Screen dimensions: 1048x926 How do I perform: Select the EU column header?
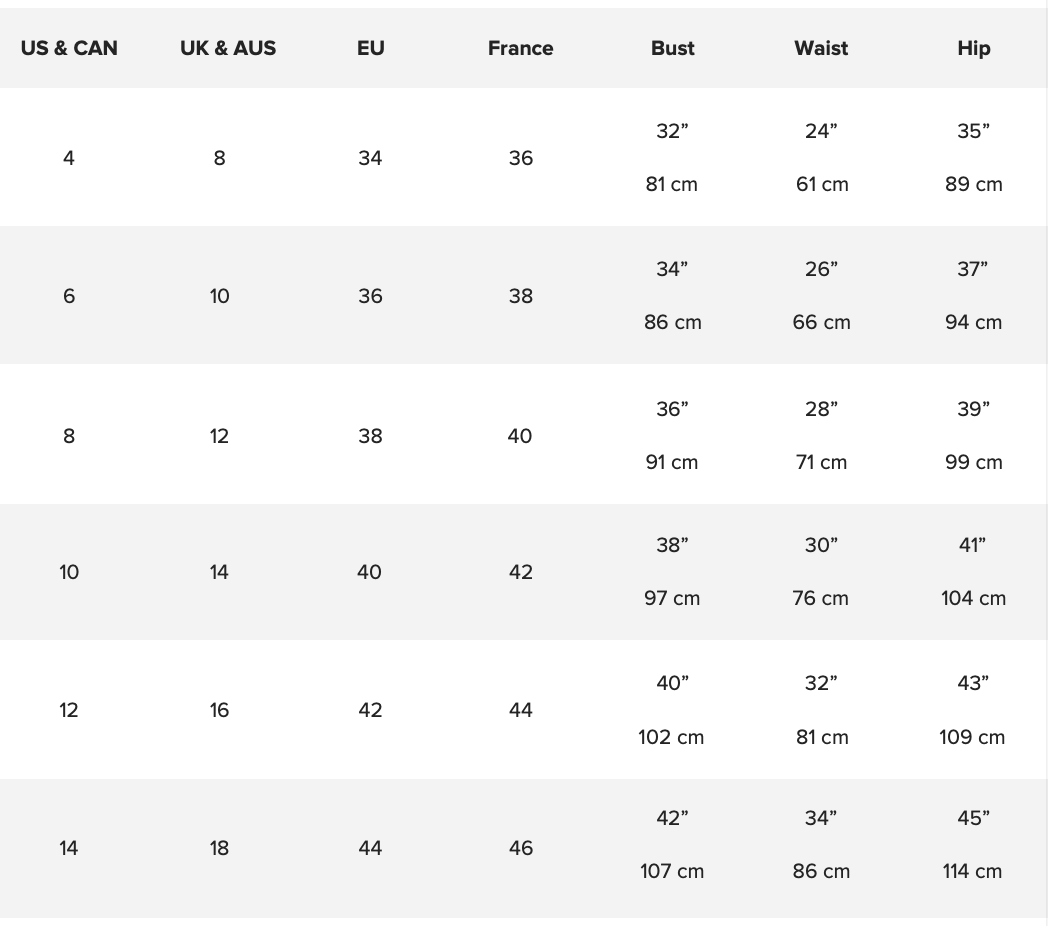click(x=370, y=48)
